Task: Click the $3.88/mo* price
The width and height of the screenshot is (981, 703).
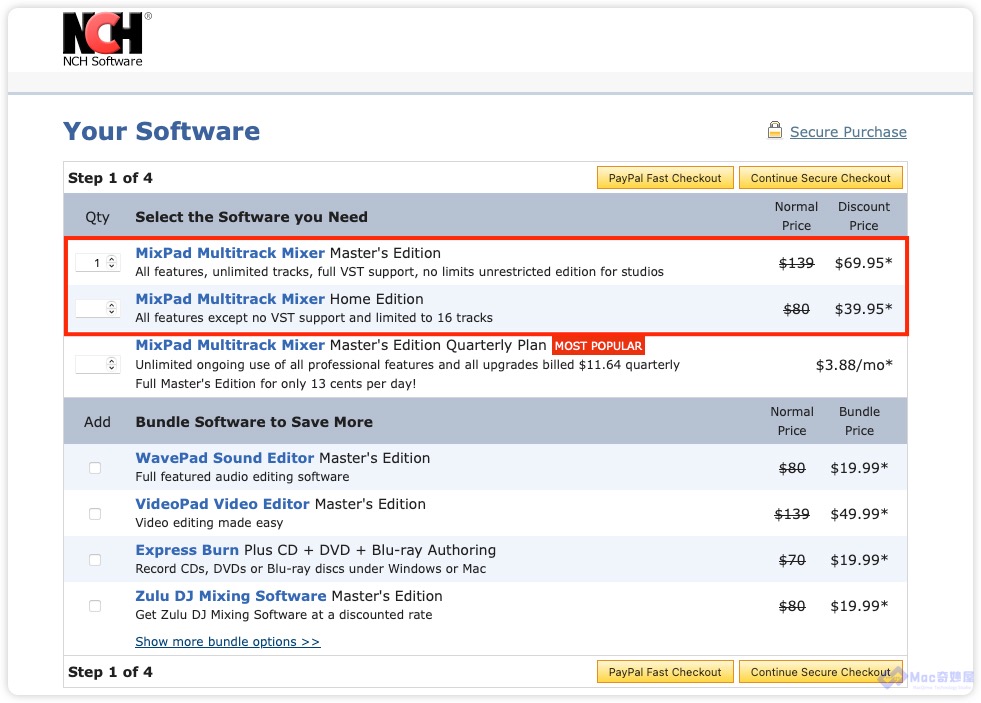Action: (854, 365)
